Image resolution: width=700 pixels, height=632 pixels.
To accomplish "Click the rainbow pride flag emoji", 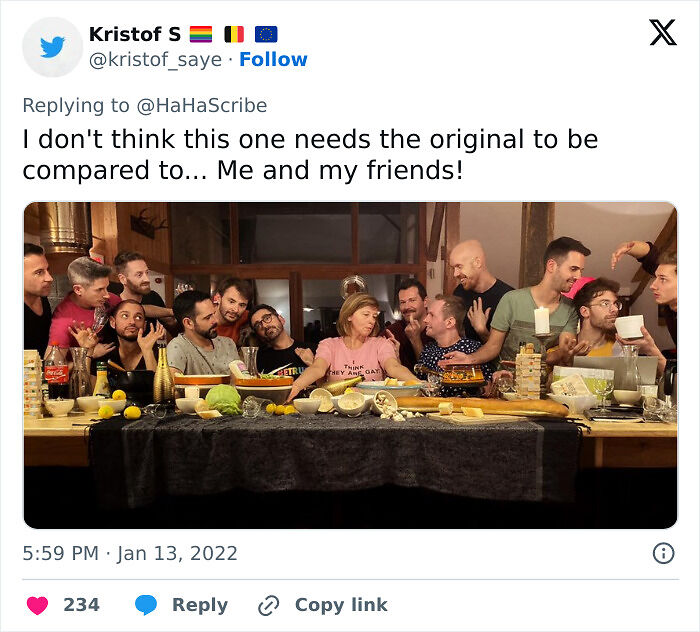I will [201, 34].
